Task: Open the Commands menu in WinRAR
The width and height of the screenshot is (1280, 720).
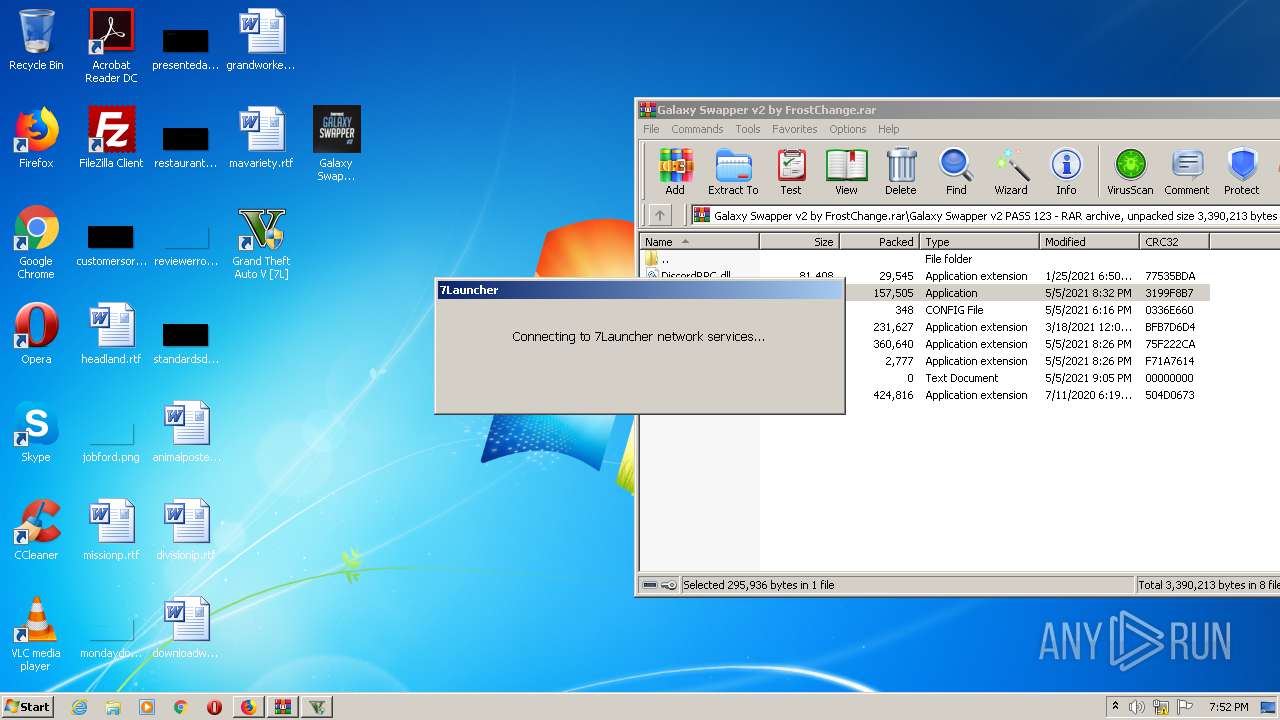Action: [697, 129]
